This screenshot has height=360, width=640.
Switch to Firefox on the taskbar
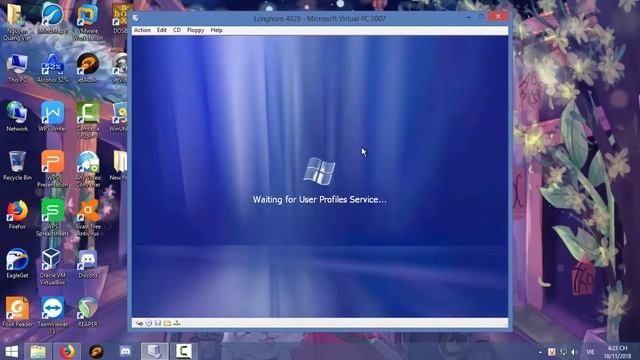(x=67, y=351)
